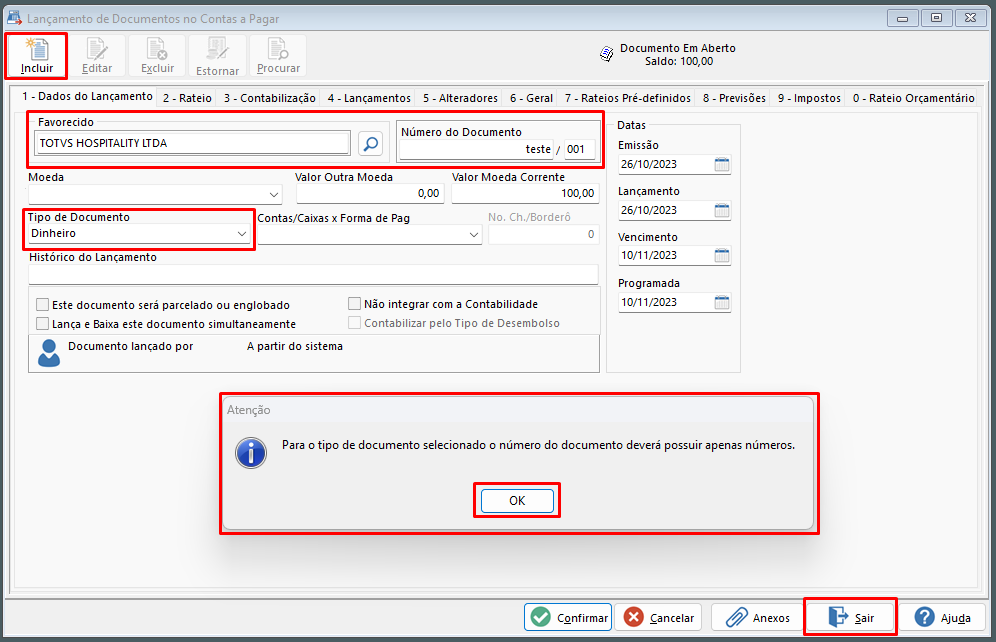Viewport: 996px width, 642px height.
Task: Click the information icon in Atenção dialog
Action: click(251, 453)
